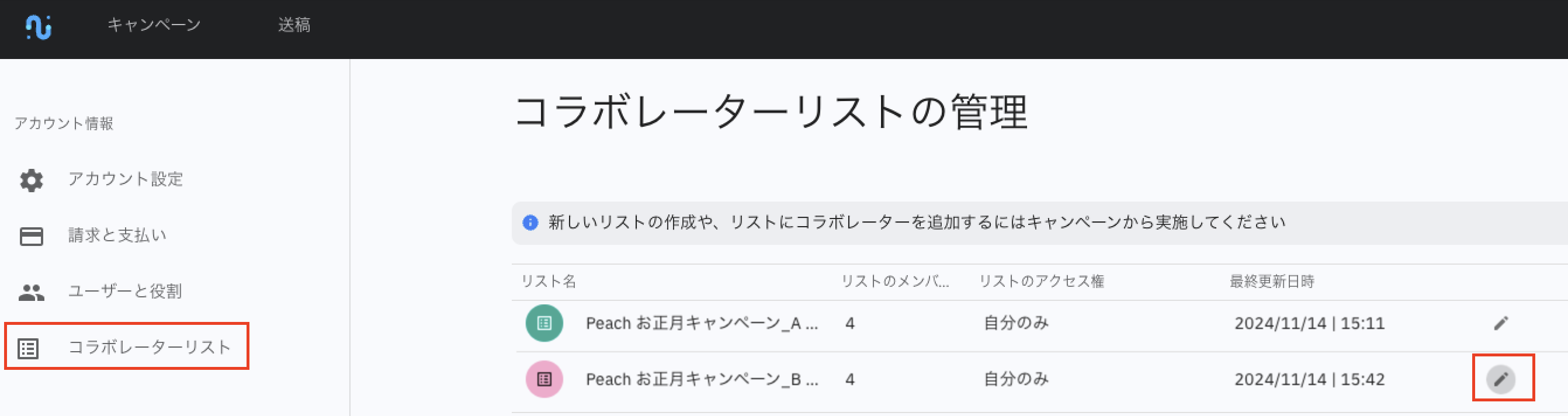Viewport: 1568px width, 416px height.
Task: Click the app logo in top bar
Action: click(x=39, y=27)
